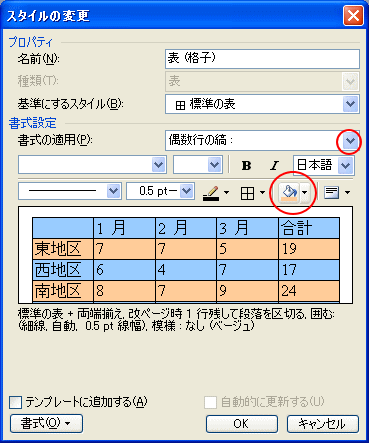Screen dimensions: 369x443
Task: Click the table borders grid icon
Action: 247,193
